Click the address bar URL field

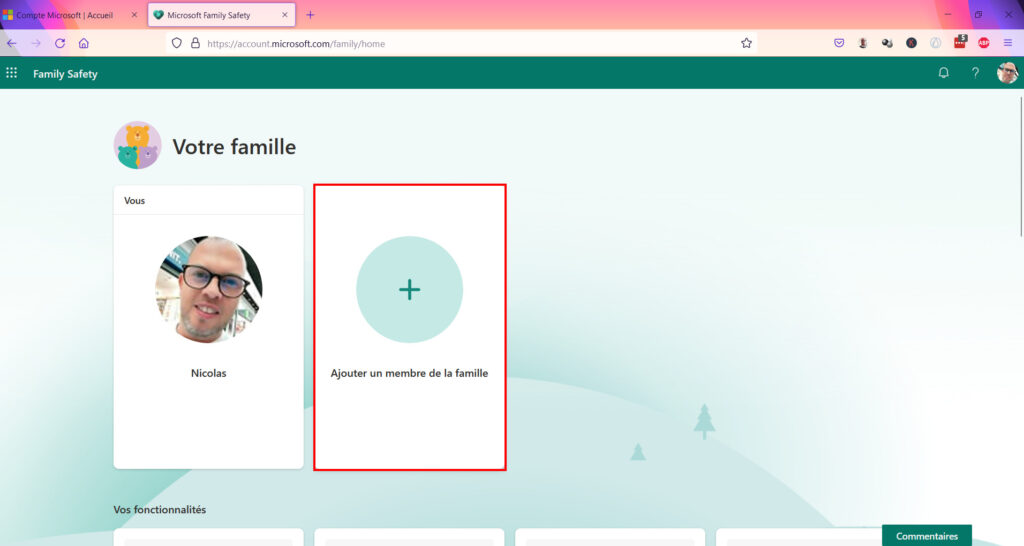pyautogui.click(x=460, y=43)
